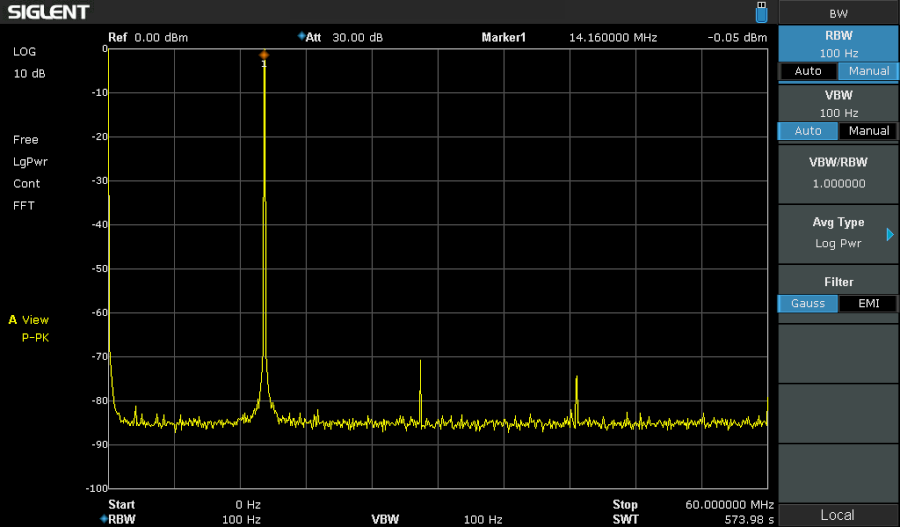900x527 pixels.
Task: Click the bottom VBW 100 Hz readout
Action: tap(436, 519)
